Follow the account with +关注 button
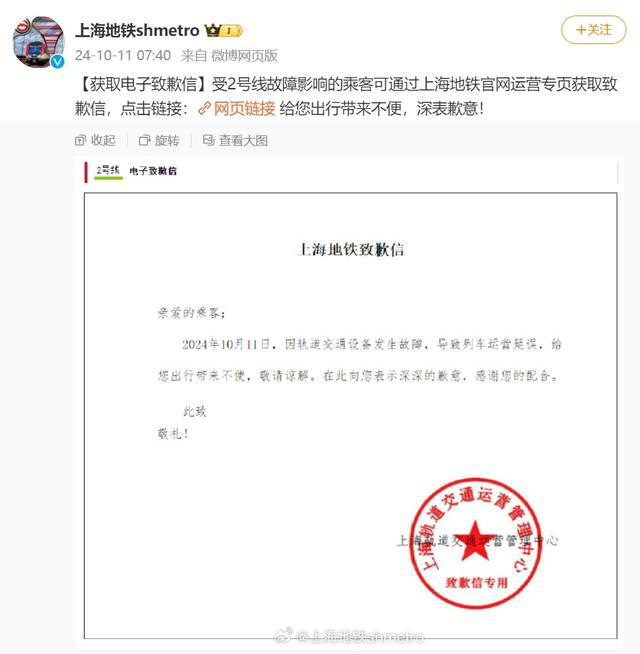640x654 pixels. pyautogui.click(x=593, y=30)
